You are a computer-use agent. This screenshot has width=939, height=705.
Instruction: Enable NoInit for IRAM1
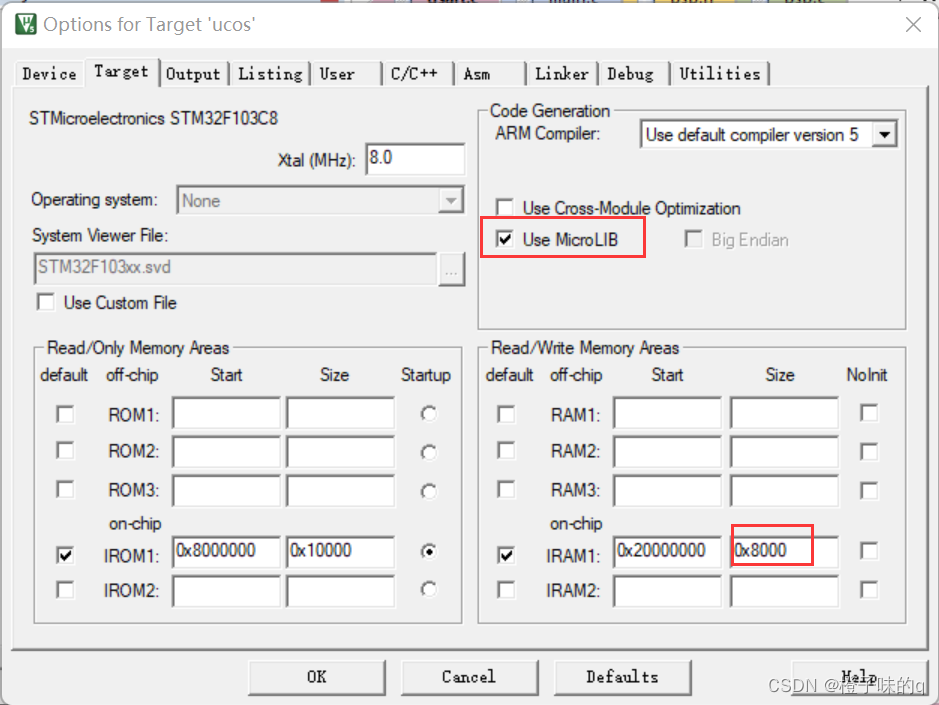pyautogui.click(x=869, y=550)
